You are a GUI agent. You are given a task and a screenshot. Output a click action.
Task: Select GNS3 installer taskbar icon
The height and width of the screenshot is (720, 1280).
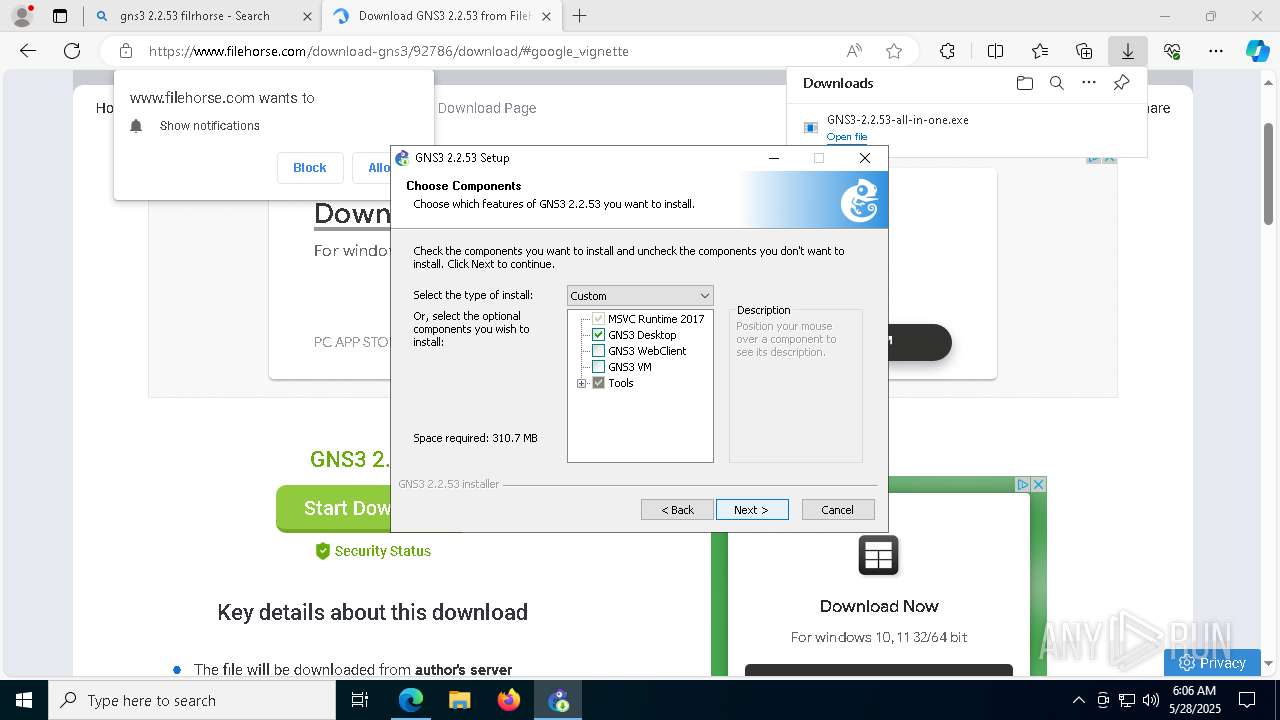point(558,700)
